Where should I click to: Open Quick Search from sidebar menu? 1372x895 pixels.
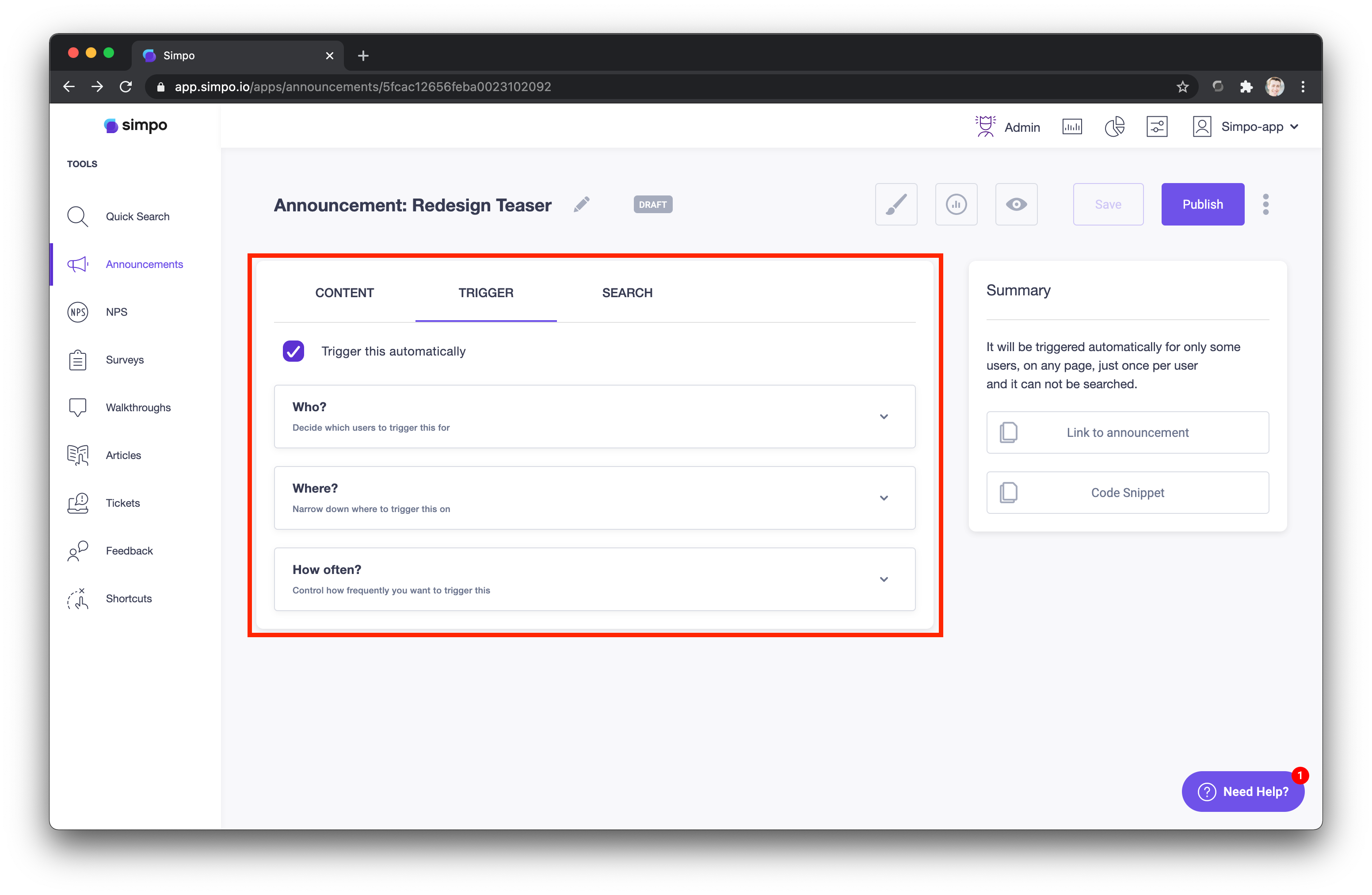[137, 216]
